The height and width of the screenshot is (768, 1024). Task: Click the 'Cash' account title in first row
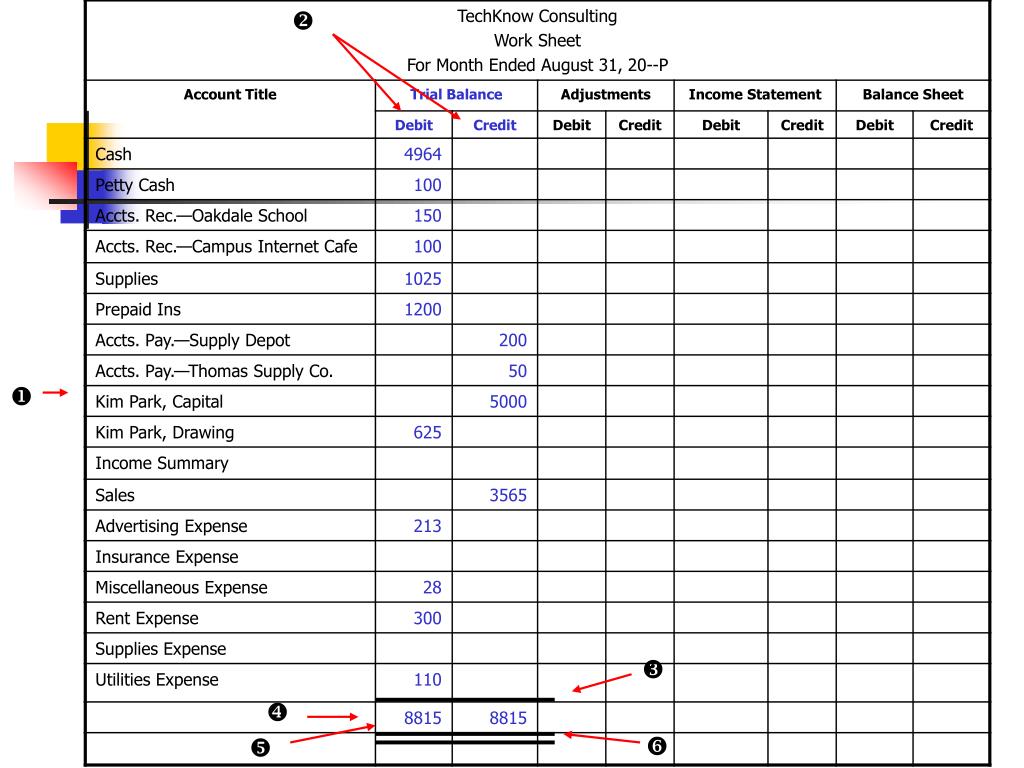pyautogui.click(x=114, y=154)
